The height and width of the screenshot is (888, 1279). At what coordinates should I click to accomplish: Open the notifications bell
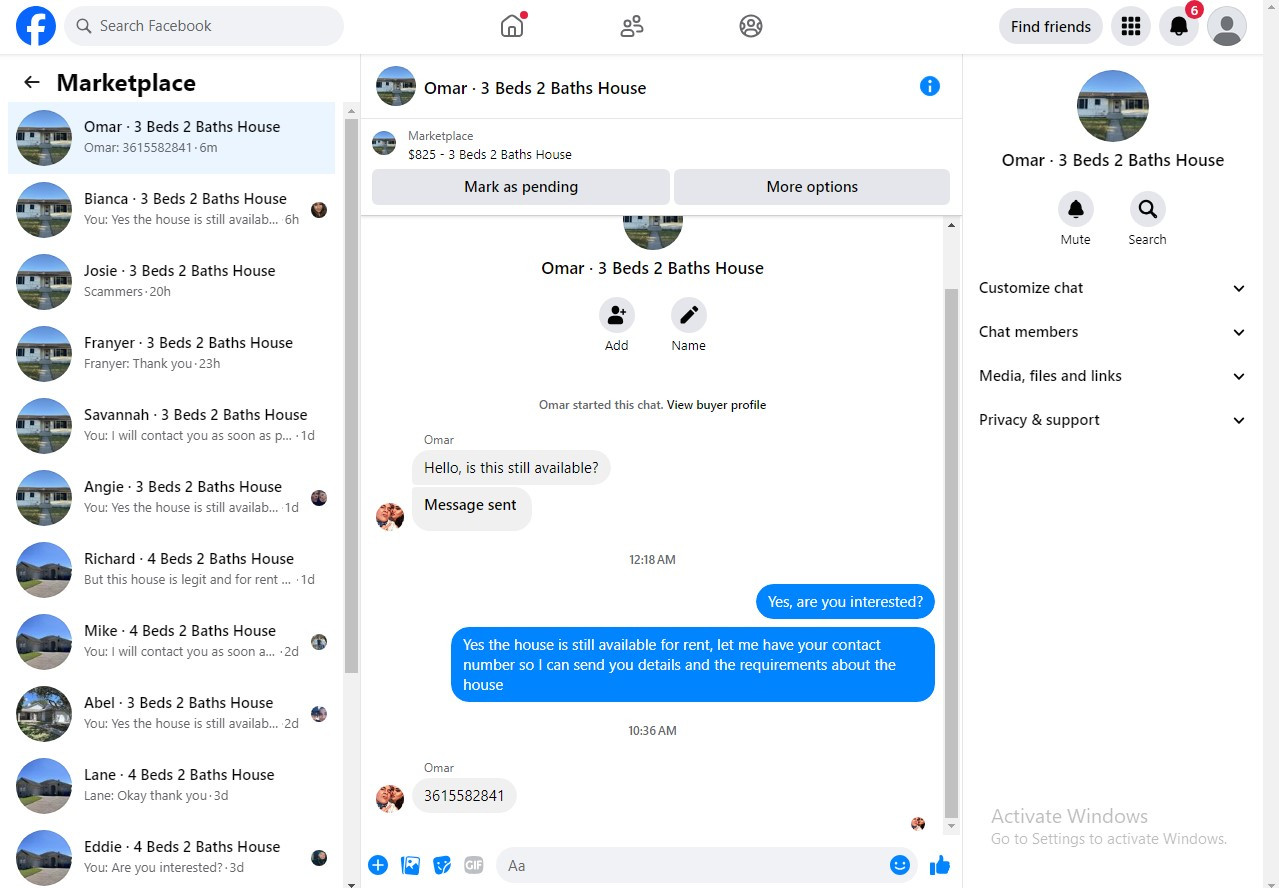point(1179,26)
